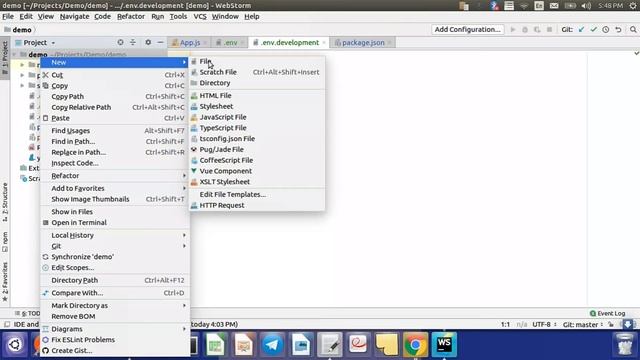Expand Mark Directory as submenu
This screenshot has width=640, height=360.
[115, 306]
